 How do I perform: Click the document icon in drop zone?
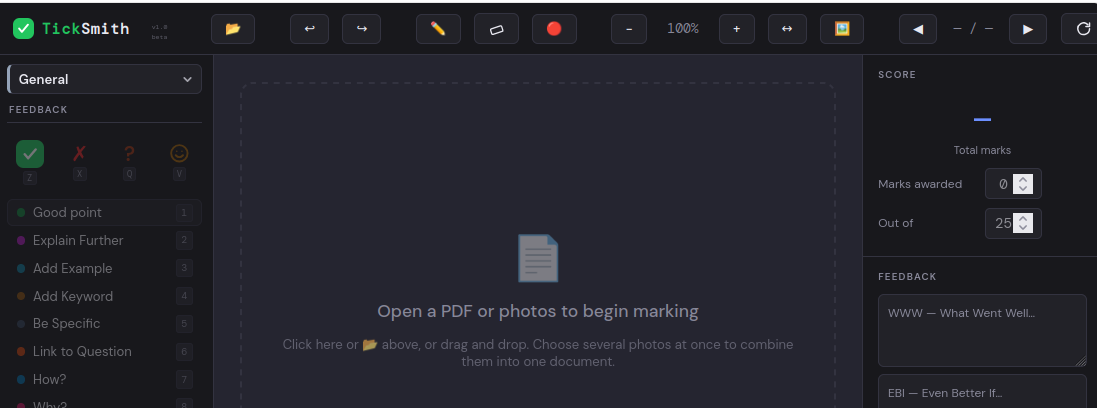click(x=538, y=258)
